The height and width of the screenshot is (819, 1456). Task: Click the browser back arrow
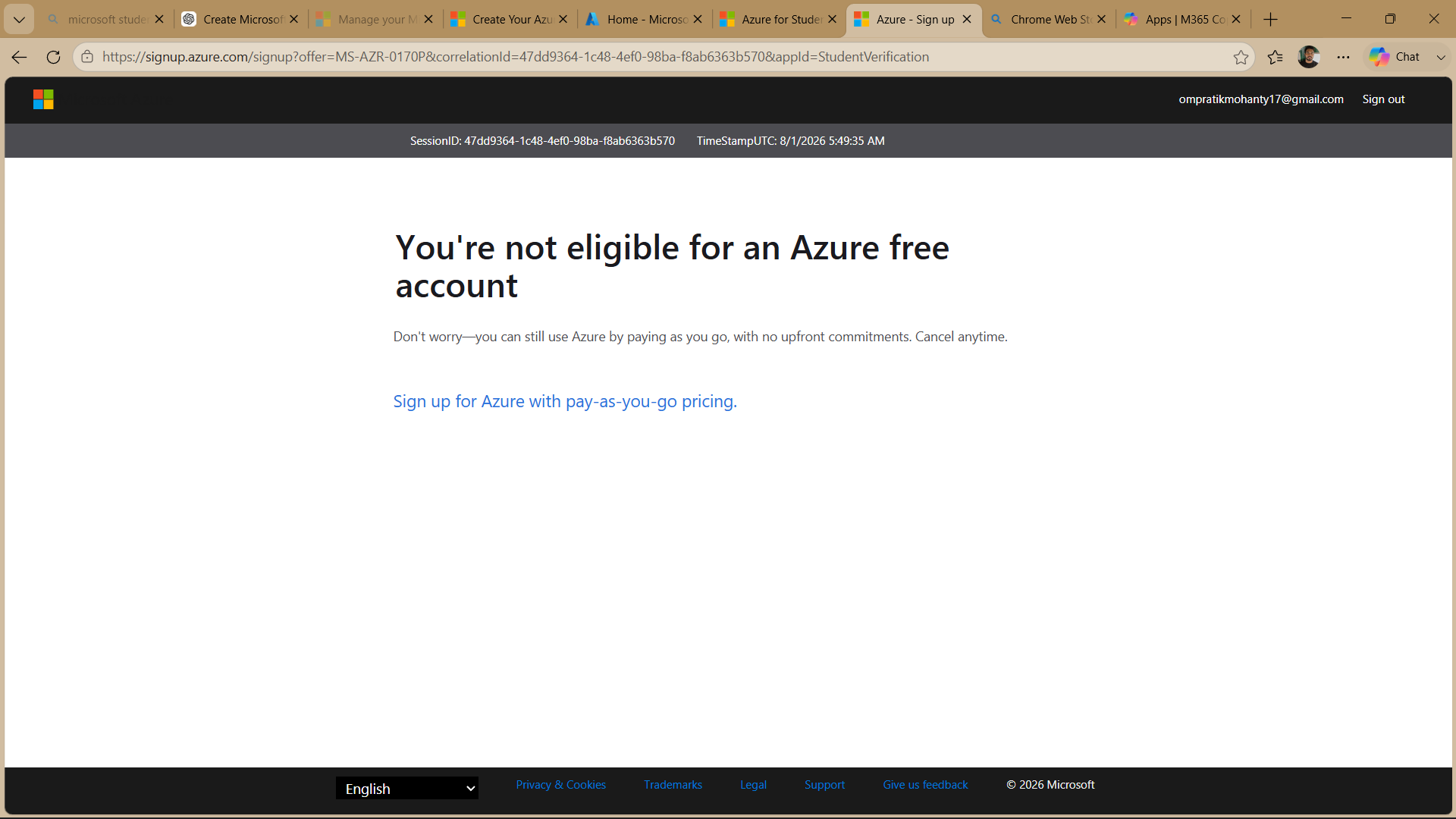point(20,57)
